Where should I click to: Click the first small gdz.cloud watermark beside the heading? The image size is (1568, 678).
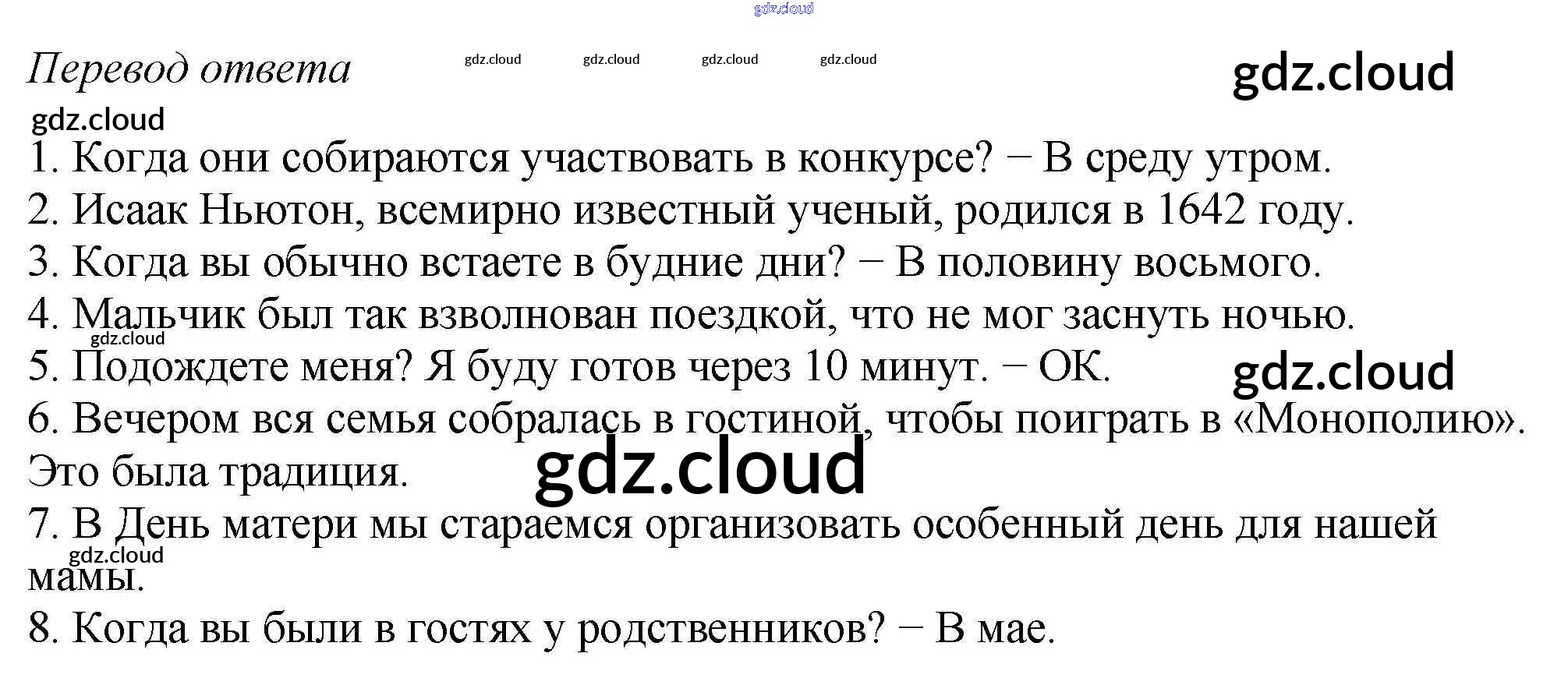click(492, 59)
